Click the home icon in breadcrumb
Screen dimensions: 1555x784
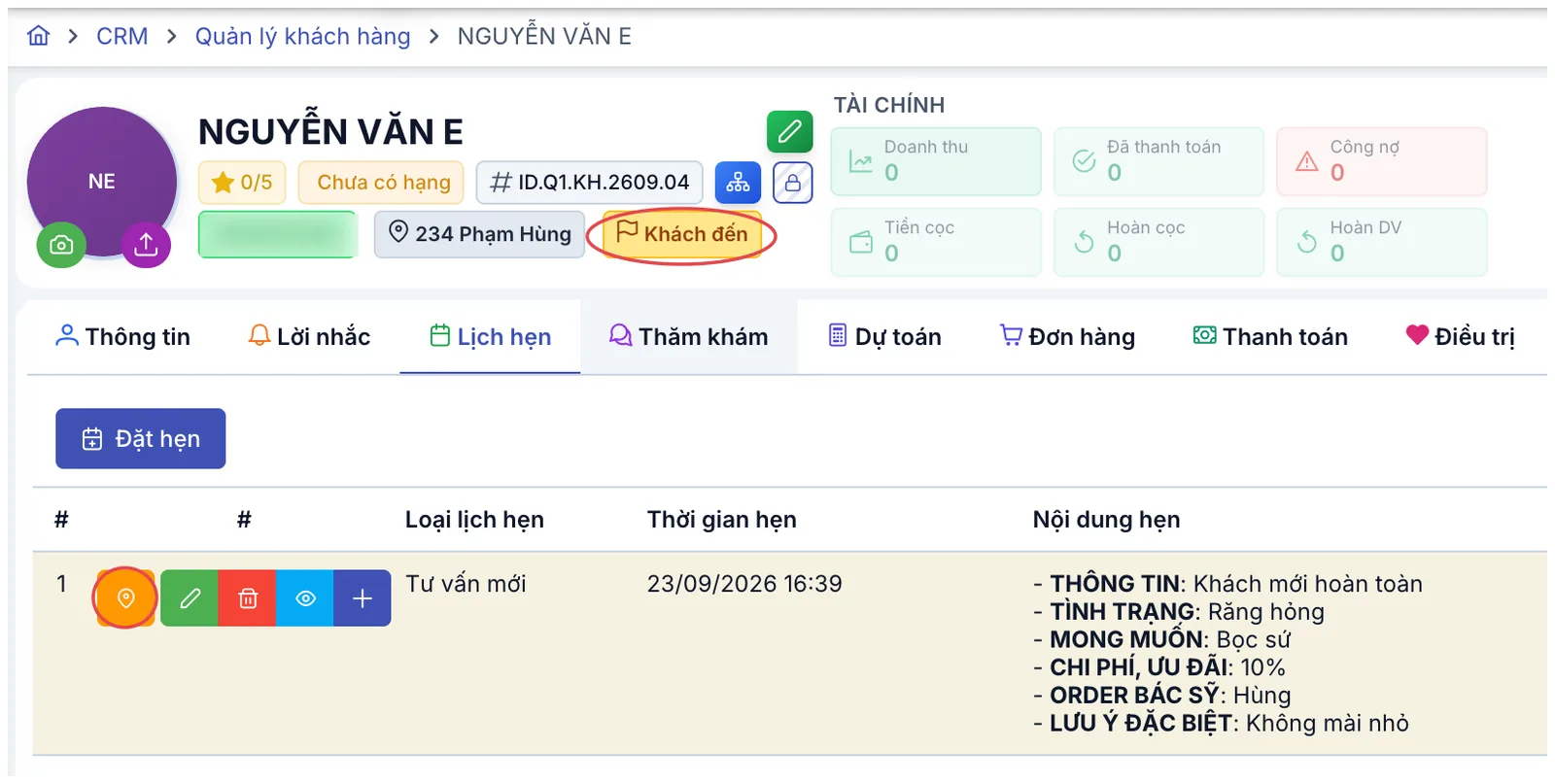click(38, 36)
